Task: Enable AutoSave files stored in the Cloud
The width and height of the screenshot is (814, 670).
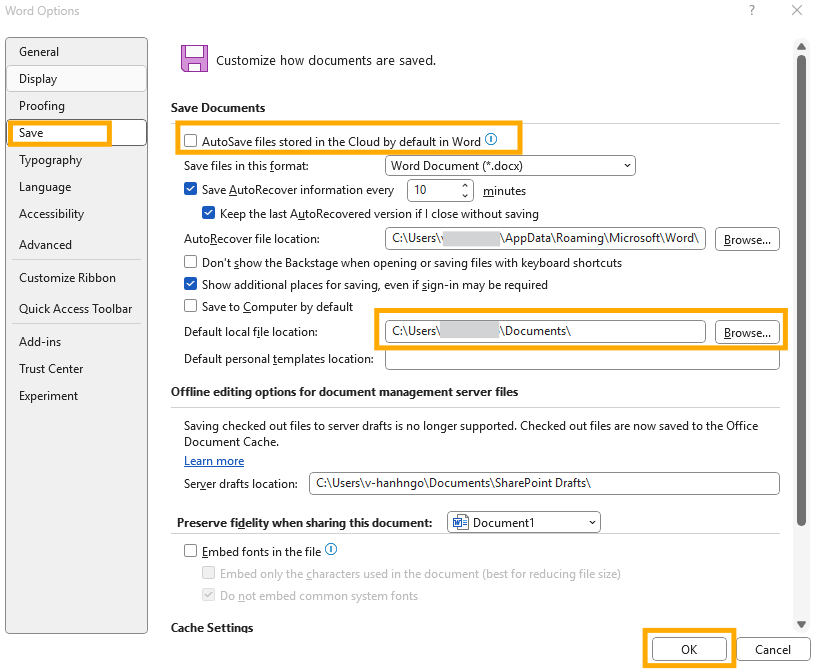Action: [191, 141]
